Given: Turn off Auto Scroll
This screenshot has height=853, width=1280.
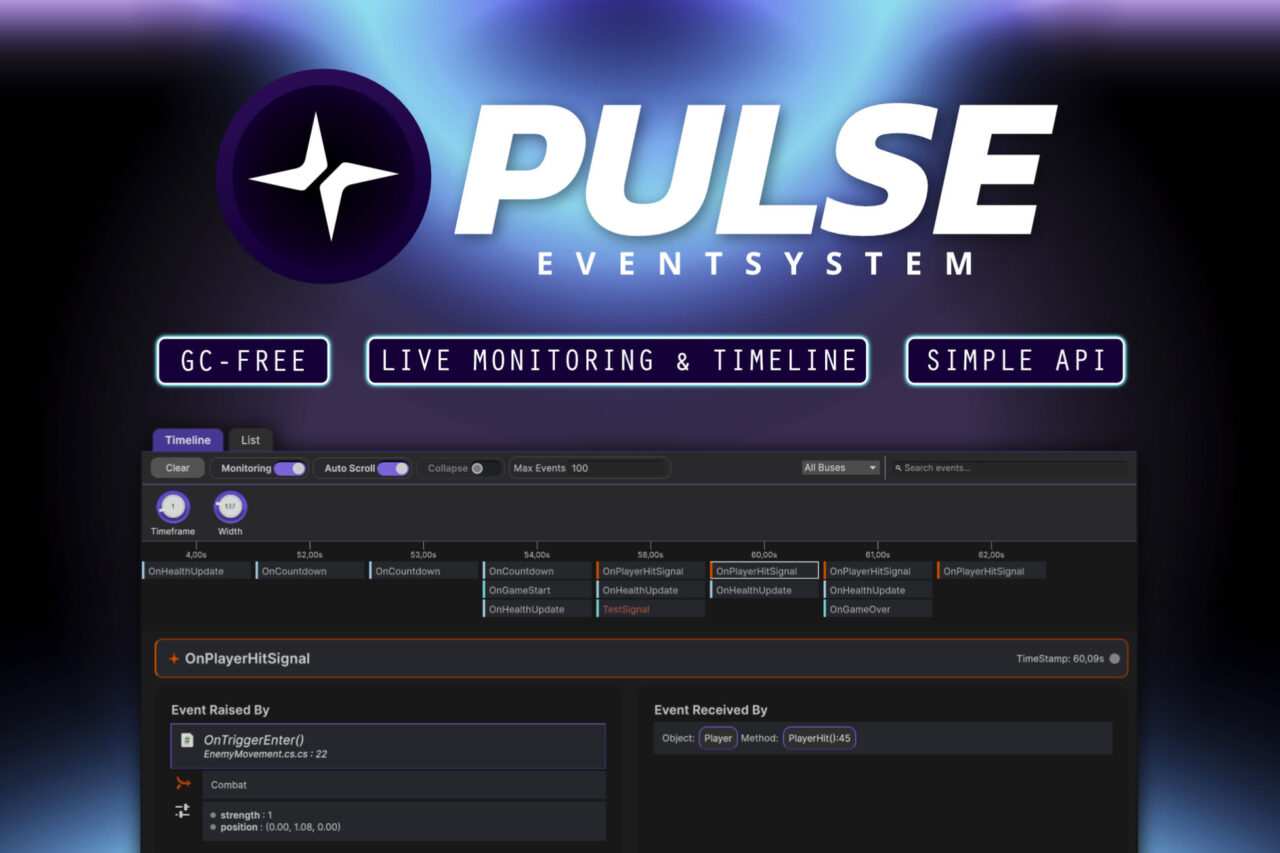Looking at the screenshot, I should pos(391,467).
